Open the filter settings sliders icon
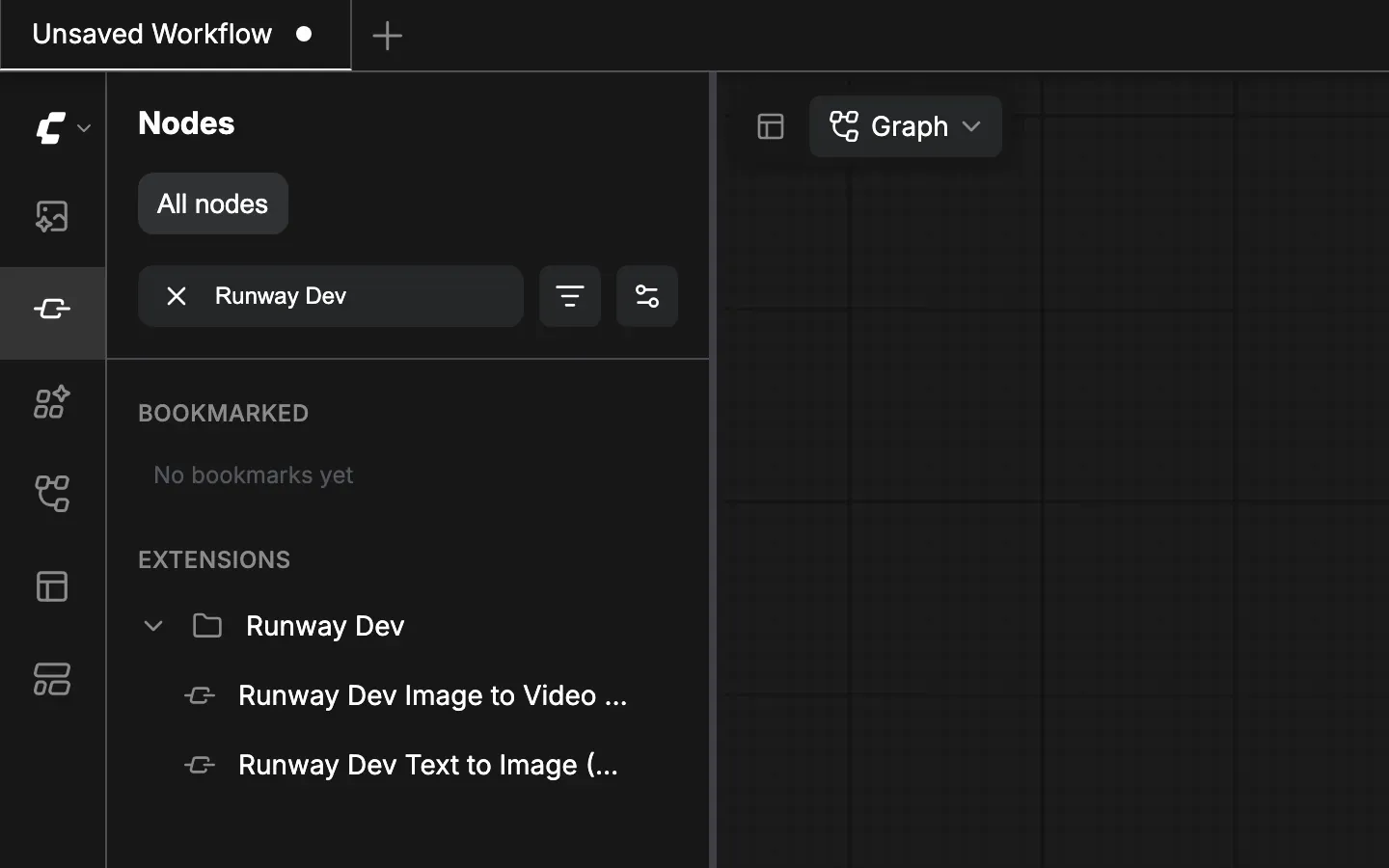 point(647,296)
